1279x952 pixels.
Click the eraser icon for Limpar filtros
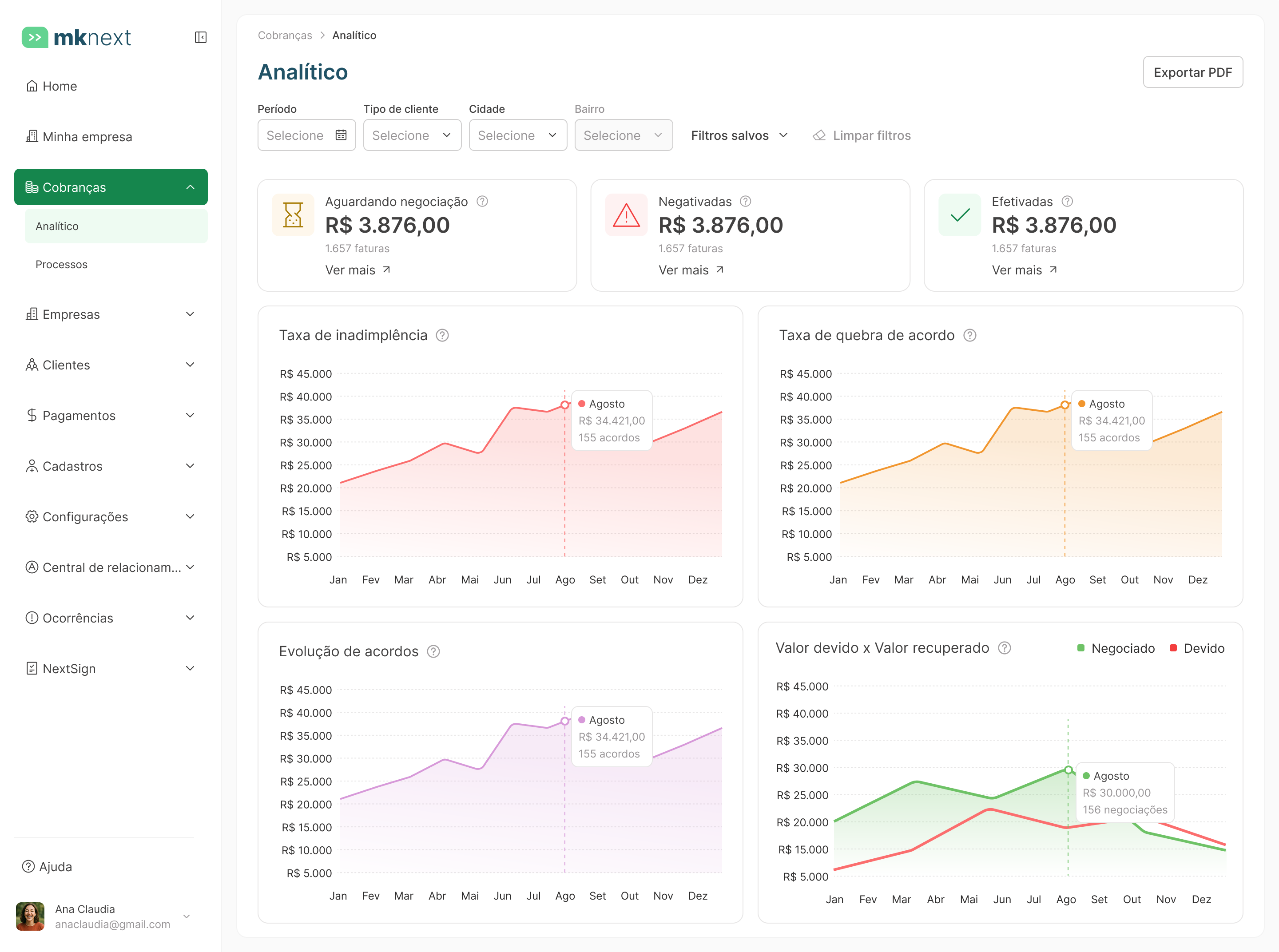[x=819, y=135]
